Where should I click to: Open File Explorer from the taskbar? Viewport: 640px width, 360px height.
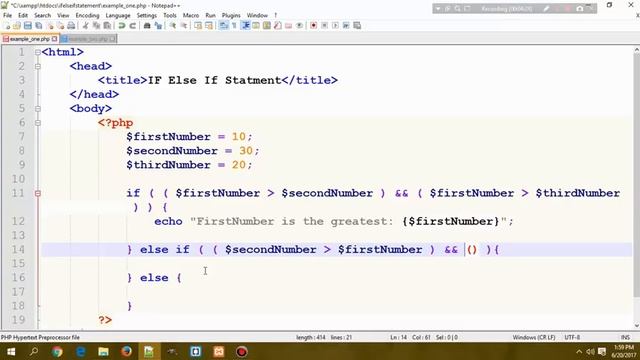tap(103, 351)
